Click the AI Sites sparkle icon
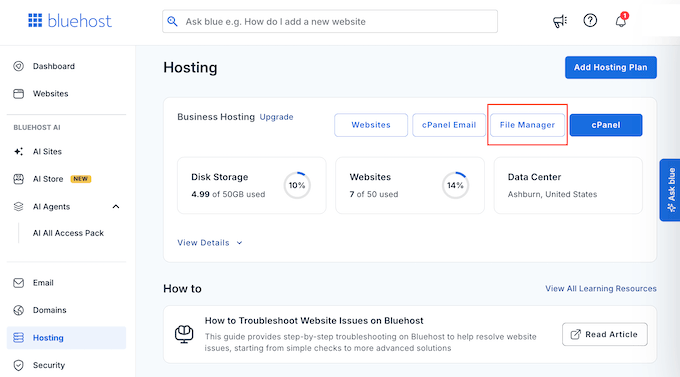680x377 pixels. [18, 151]
